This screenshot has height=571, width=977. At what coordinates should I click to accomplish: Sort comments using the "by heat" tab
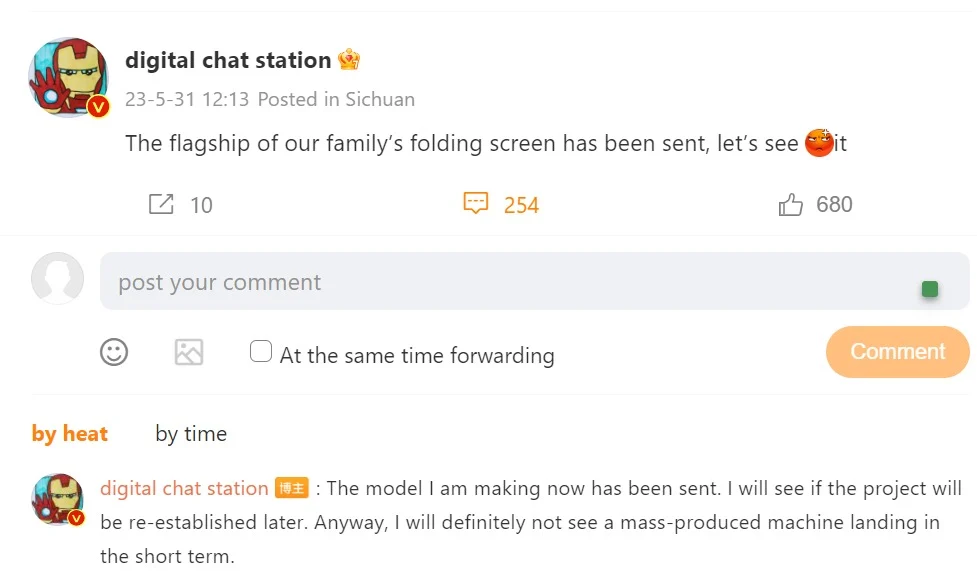tap(70, 433)
